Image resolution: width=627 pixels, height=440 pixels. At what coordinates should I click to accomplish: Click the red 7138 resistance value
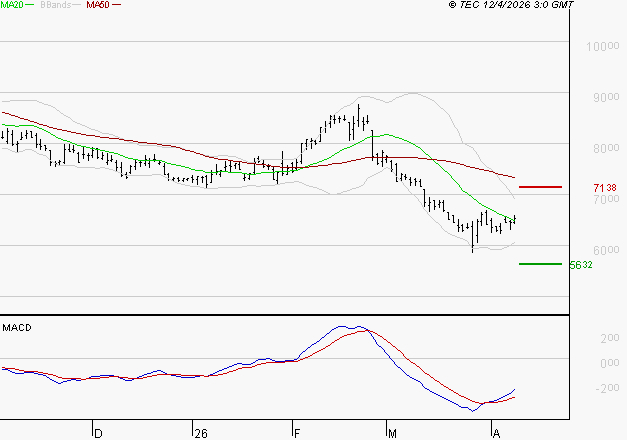pos(605,188)
